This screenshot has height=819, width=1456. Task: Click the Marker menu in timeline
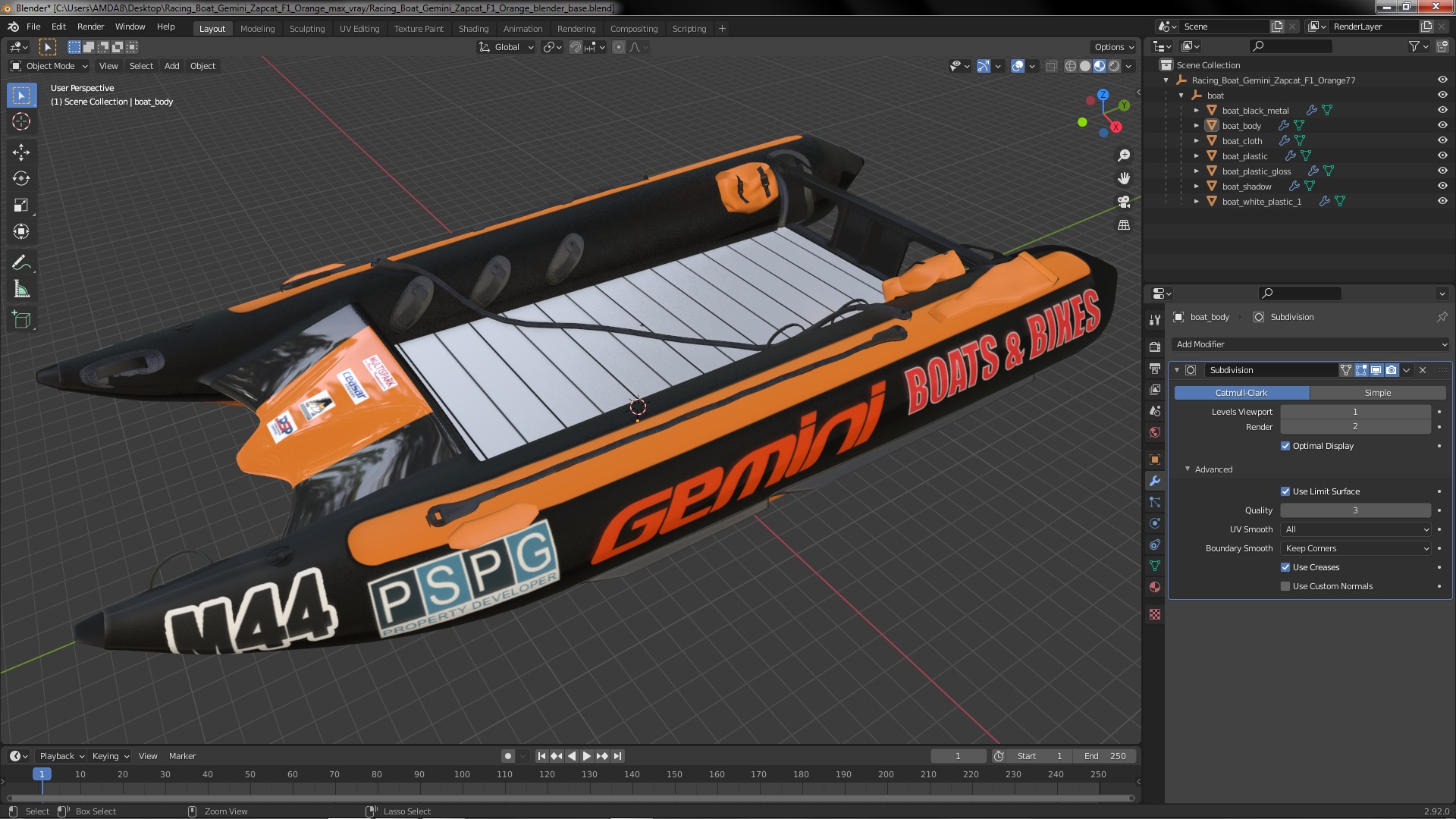(182, 756)
